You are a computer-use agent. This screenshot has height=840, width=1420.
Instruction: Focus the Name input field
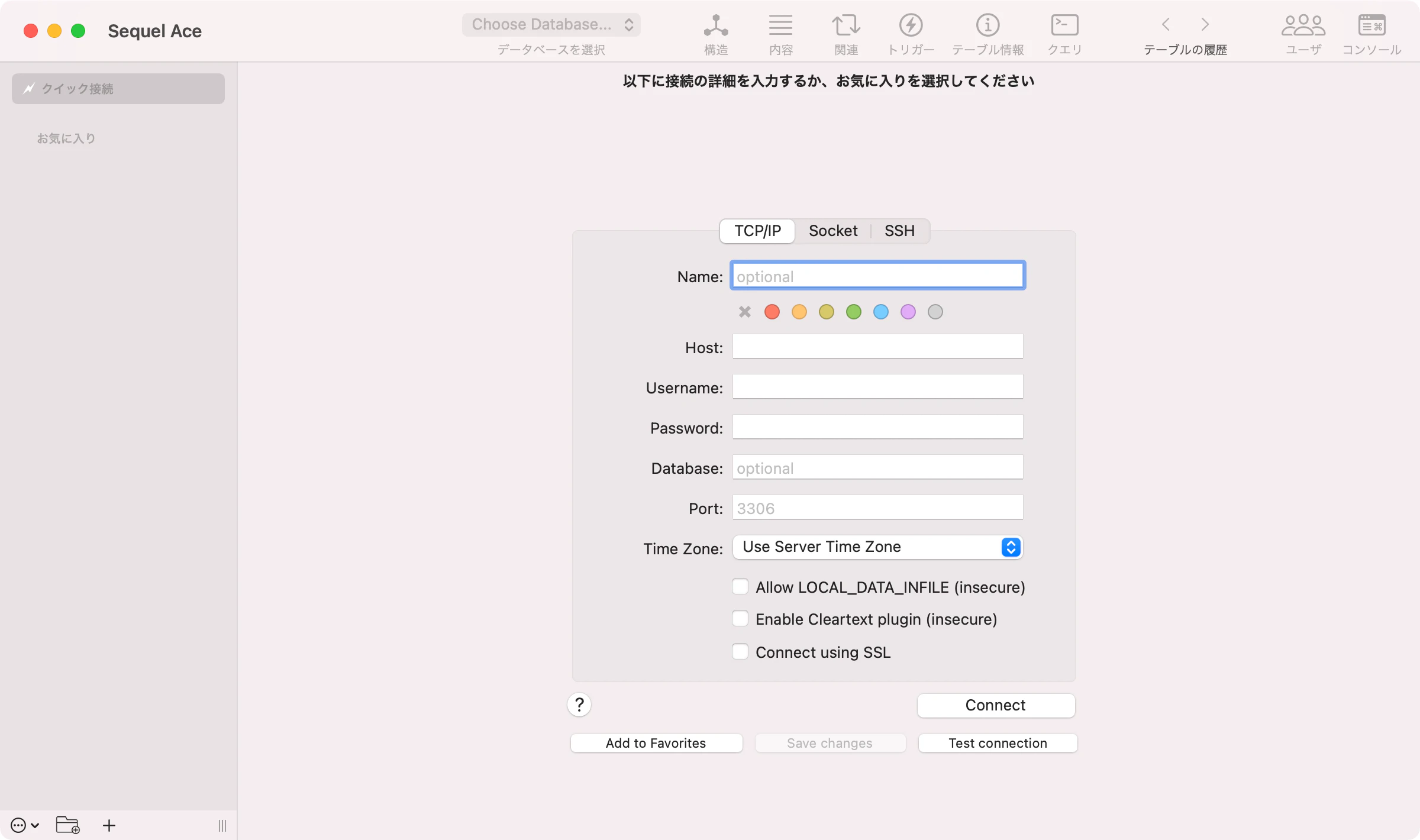(878, 276)
